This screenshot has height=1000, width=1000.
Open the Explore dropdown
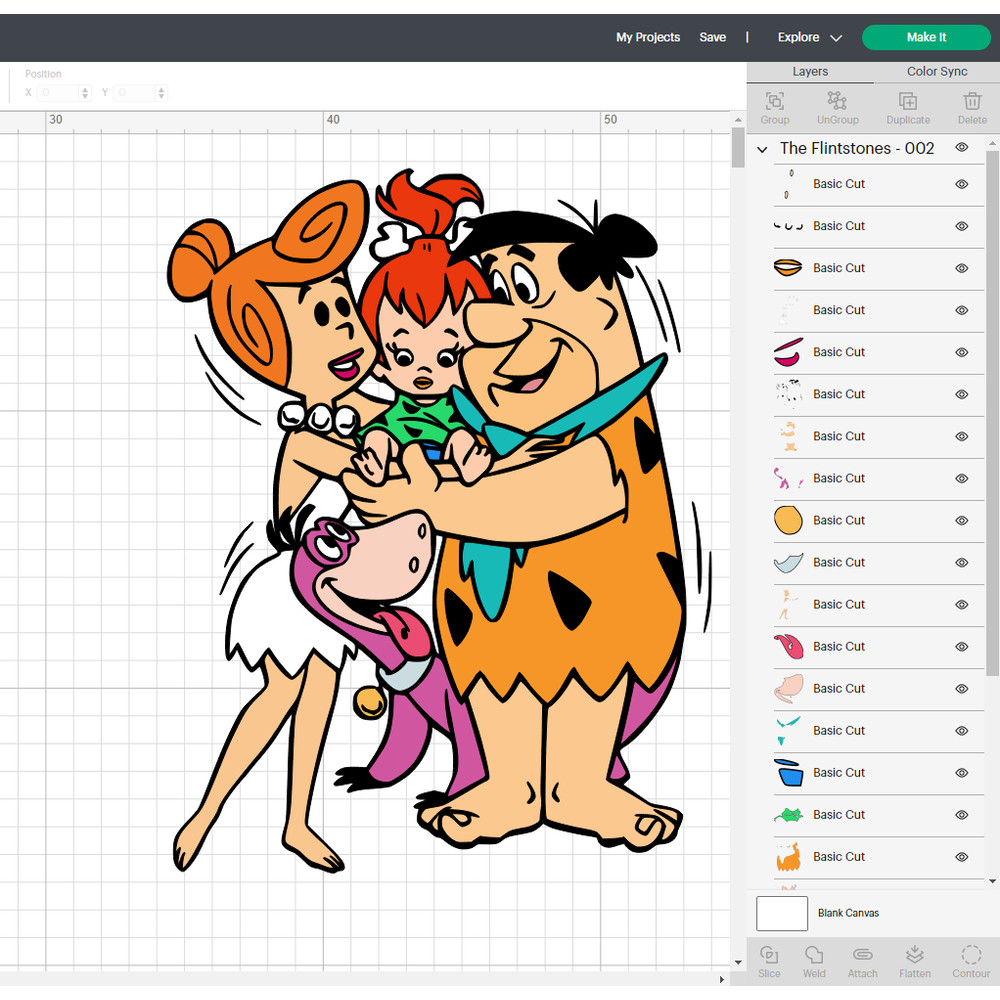810,37
